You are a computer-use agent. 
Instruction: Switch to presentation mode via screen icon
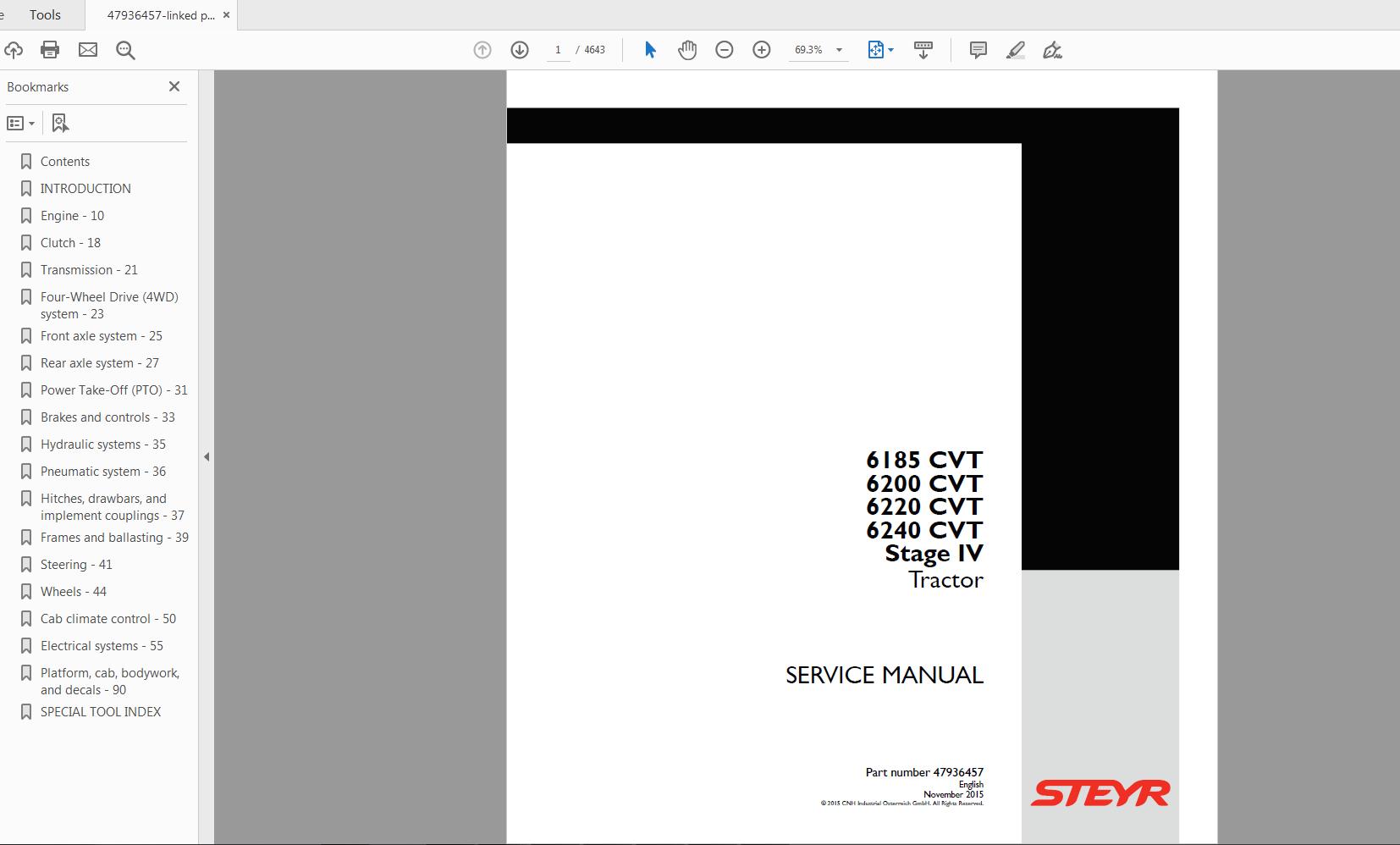923,50
